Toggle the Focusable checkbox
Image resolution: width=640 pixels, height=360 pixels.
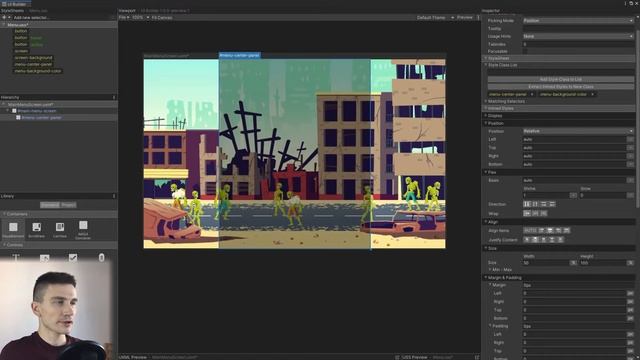(x=525, y=51)
